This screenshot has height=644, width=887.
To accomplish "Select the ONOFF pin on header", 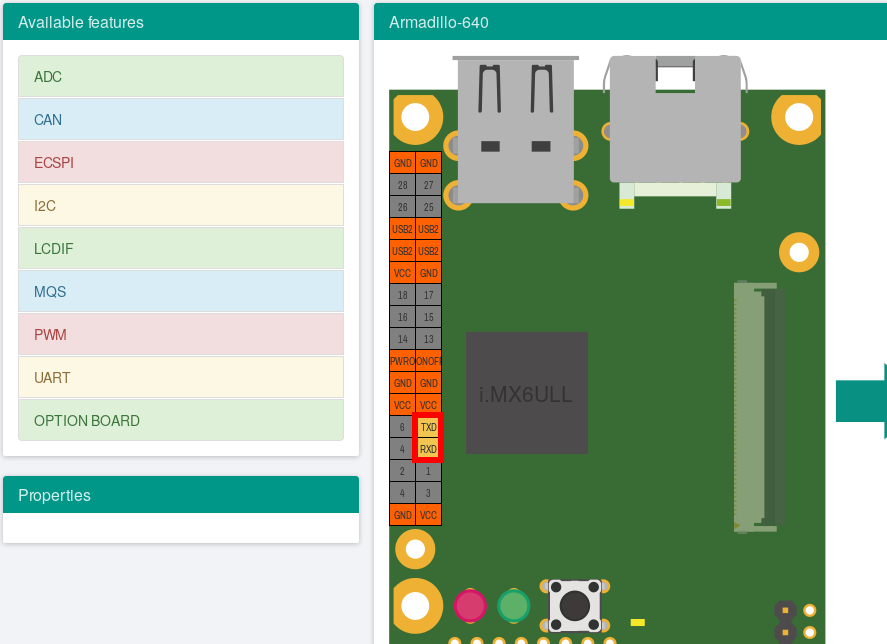I will pyautogui.click(x=428, y=361).
